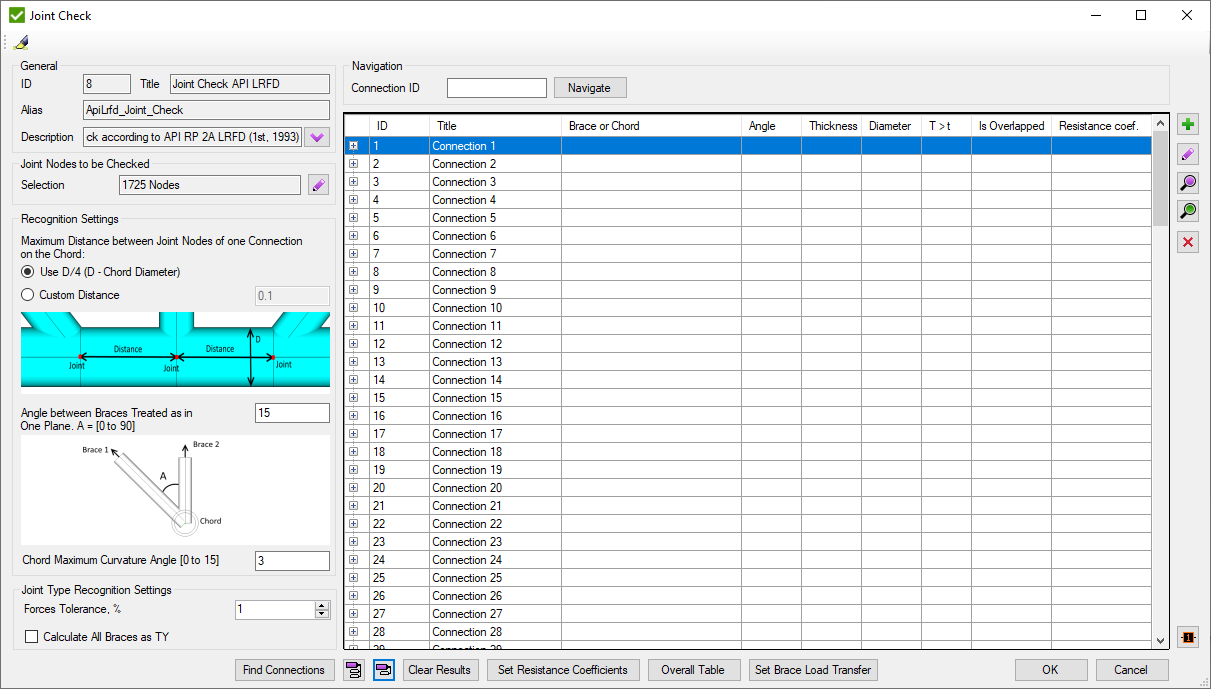
Task: Click the highlighter icon in top toolbar
Action: (21, 42)
